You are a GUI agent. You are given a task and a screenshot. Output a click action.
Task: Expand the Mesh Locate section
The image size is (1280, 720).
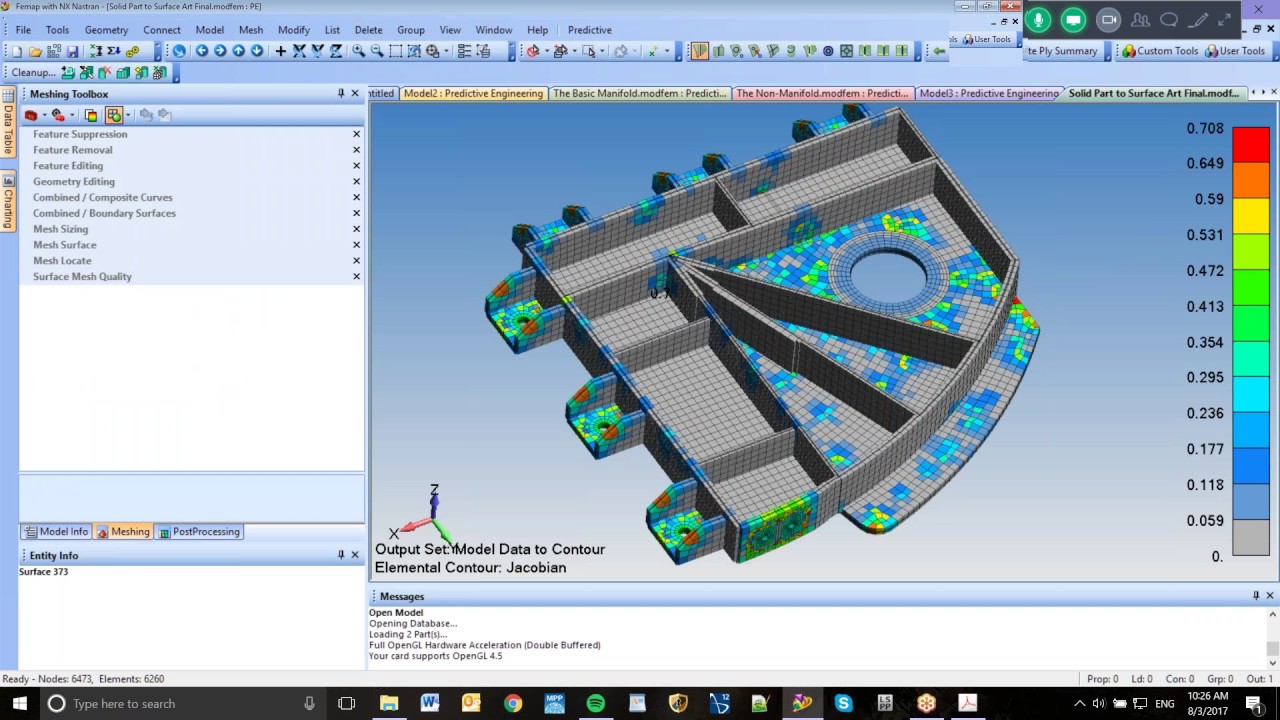click(62, 260)
